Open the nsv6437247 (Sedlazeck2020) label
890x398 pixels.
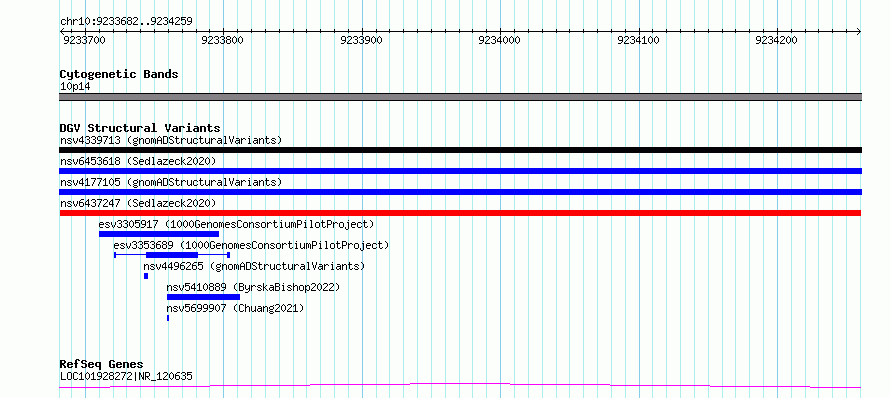click(x=138, y=203)
